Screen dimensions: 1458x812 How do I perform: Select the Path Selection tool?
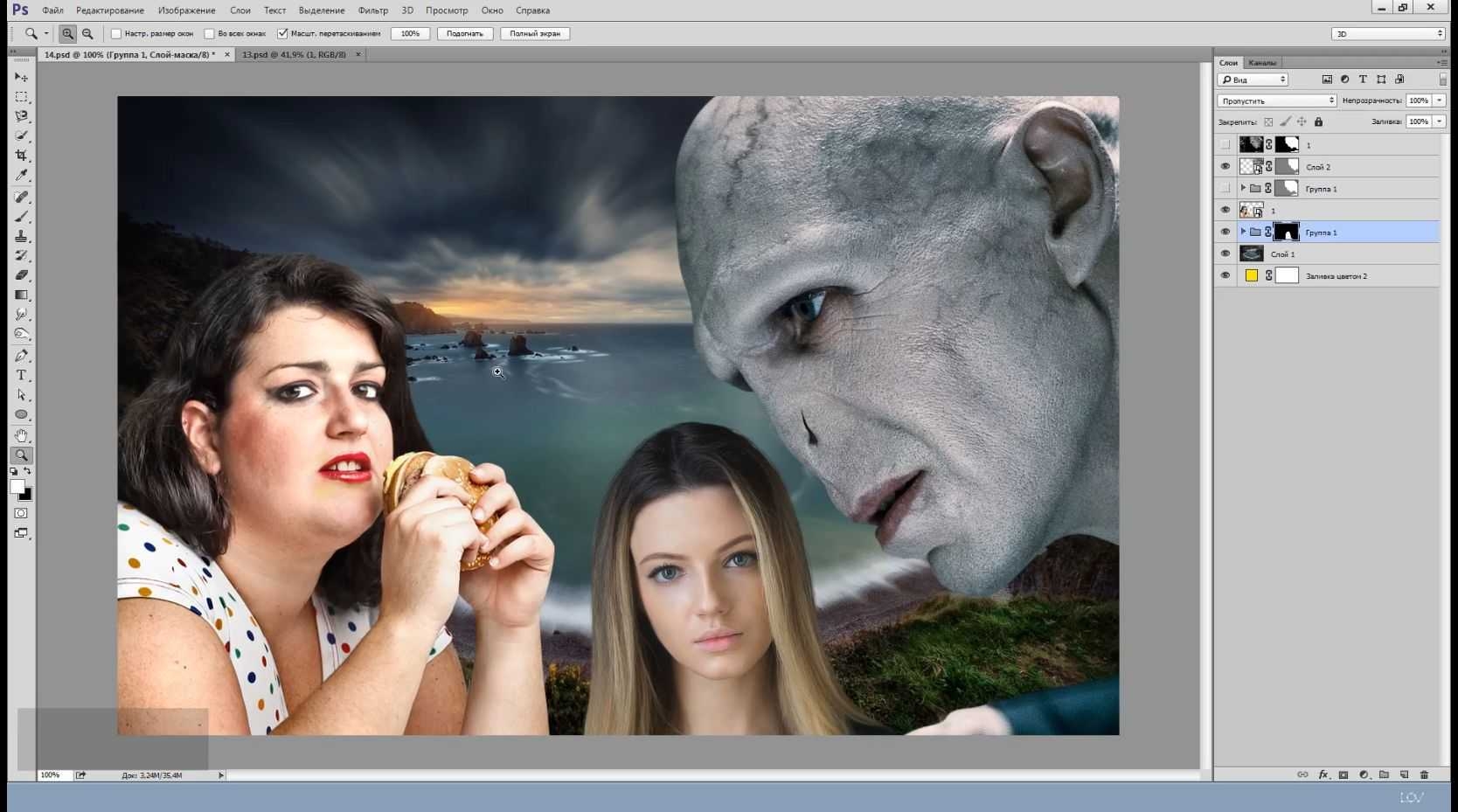click(22, 395)
